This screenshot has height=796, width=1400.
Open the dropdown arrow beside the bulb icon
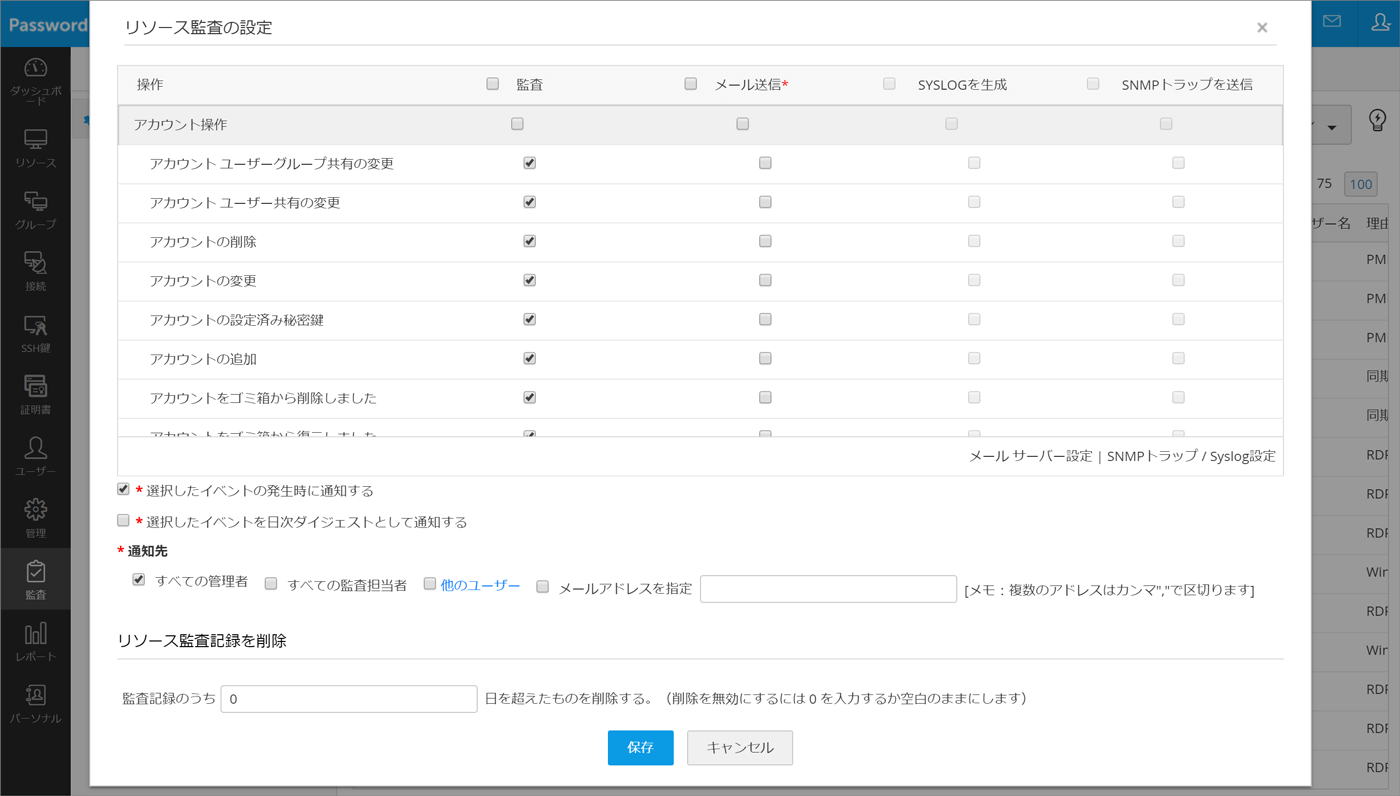(1332, 127)
